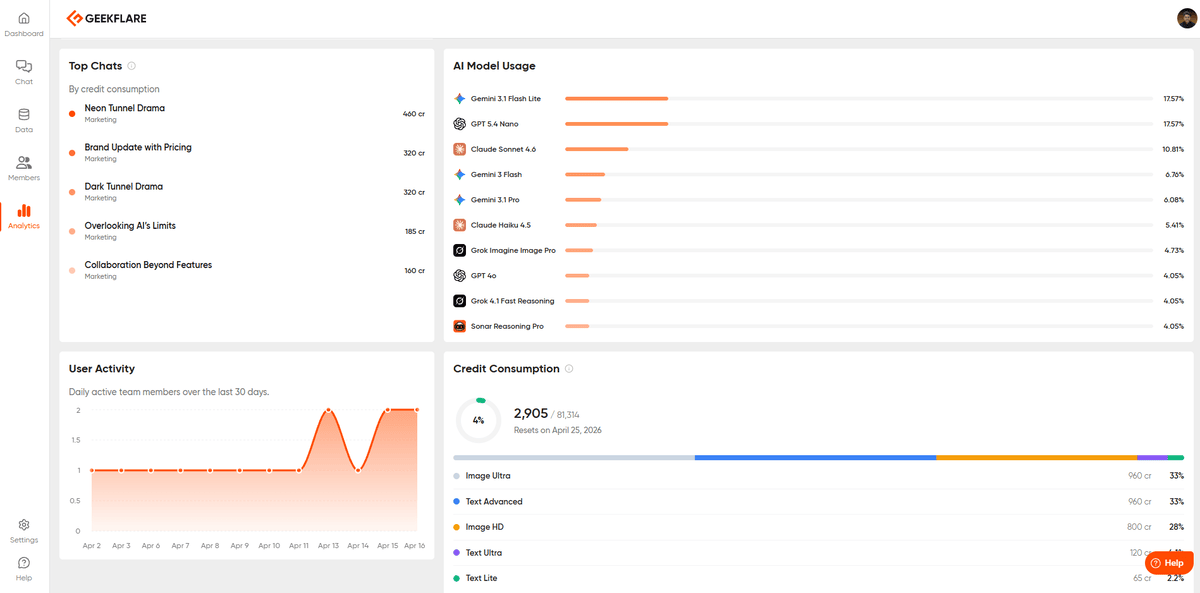
Task: Select the Chat icon in the sidebar
Action: click(23, 66)
